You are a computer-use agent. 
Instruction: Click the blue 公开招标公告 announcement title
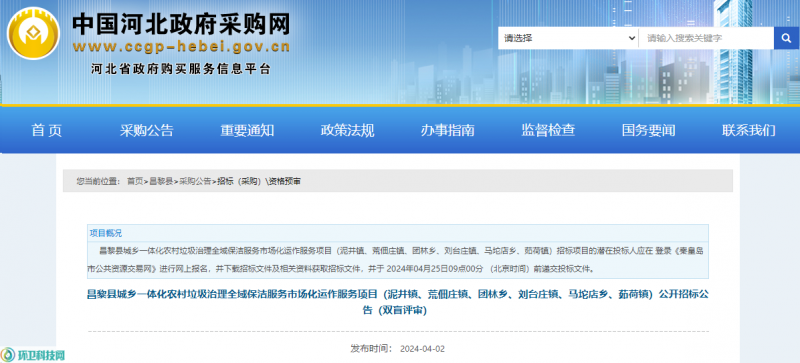point(398,302)
